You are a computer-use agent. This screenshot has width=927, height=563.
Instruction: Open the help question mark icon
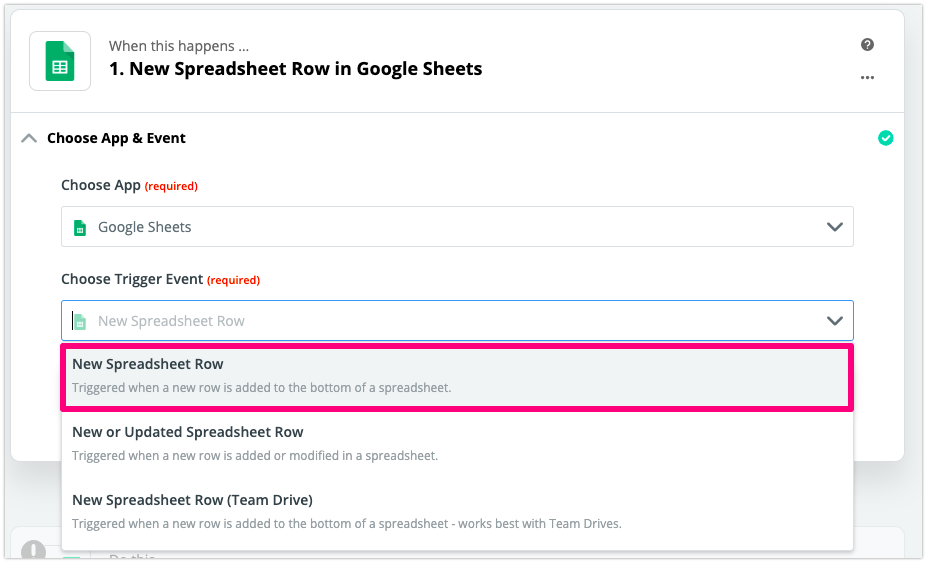point(867,44)
